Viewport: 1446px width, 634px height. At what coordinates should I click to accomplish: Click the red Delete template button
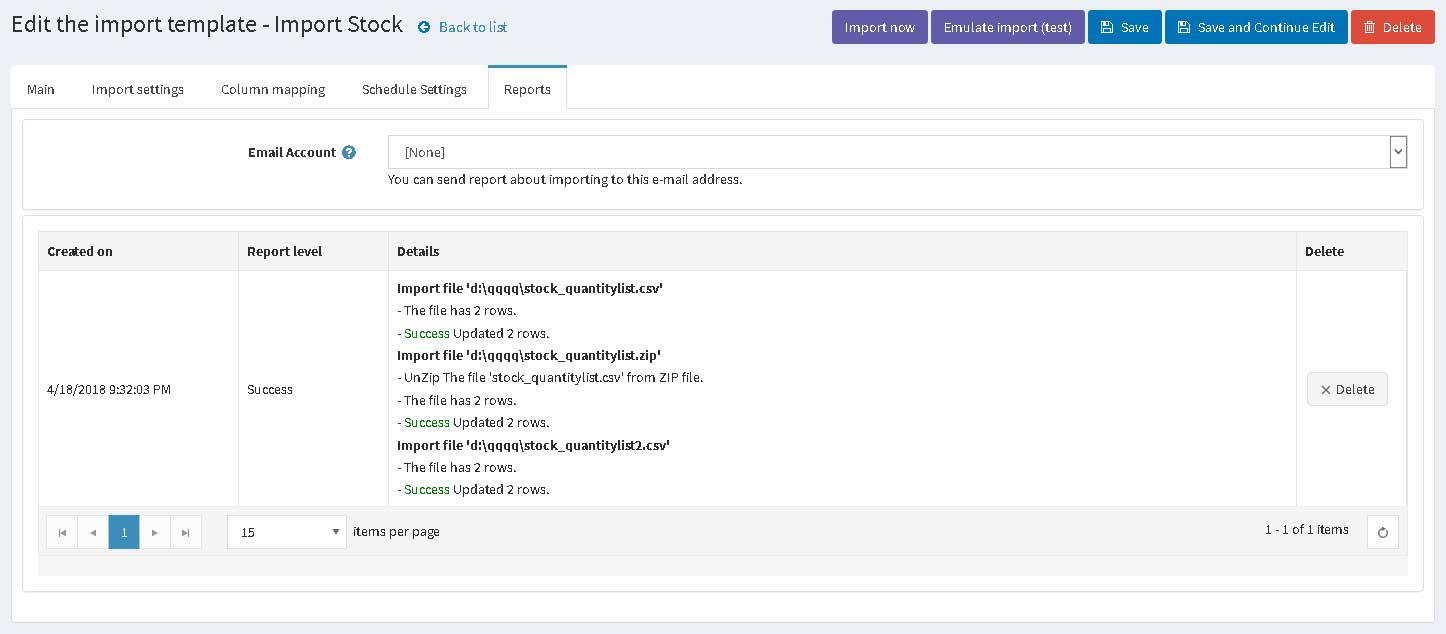pyautogui.click(x=1393, y=27)
